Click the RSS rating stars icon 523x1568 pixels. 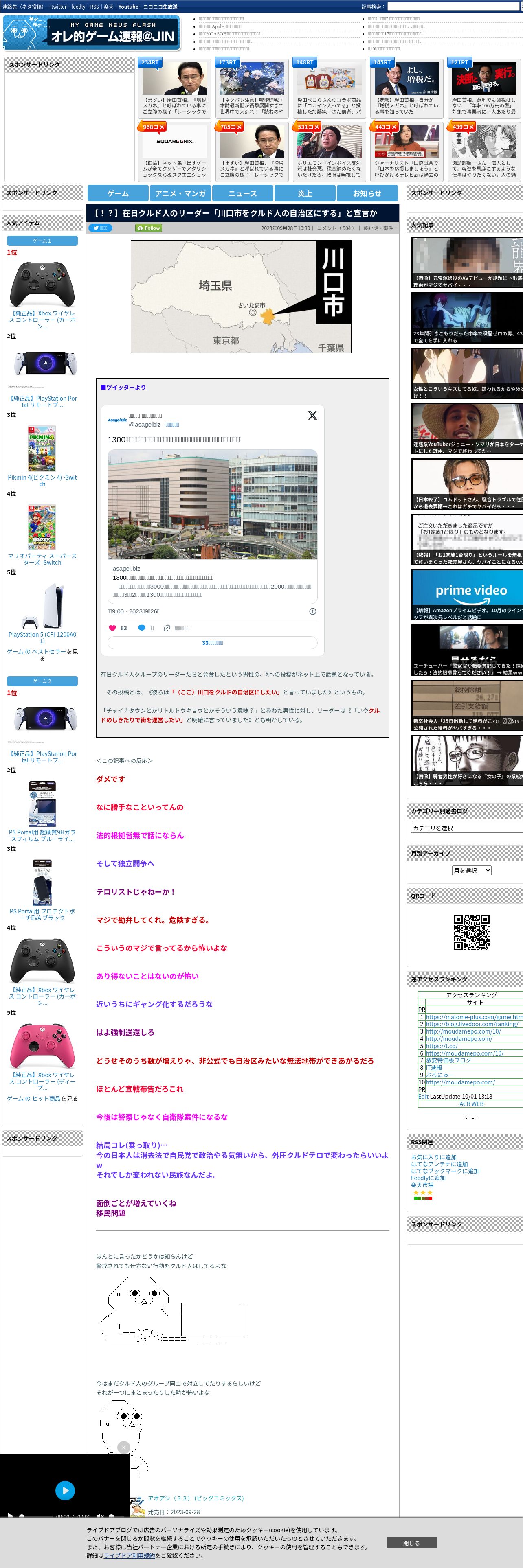tap(422, 1193)
